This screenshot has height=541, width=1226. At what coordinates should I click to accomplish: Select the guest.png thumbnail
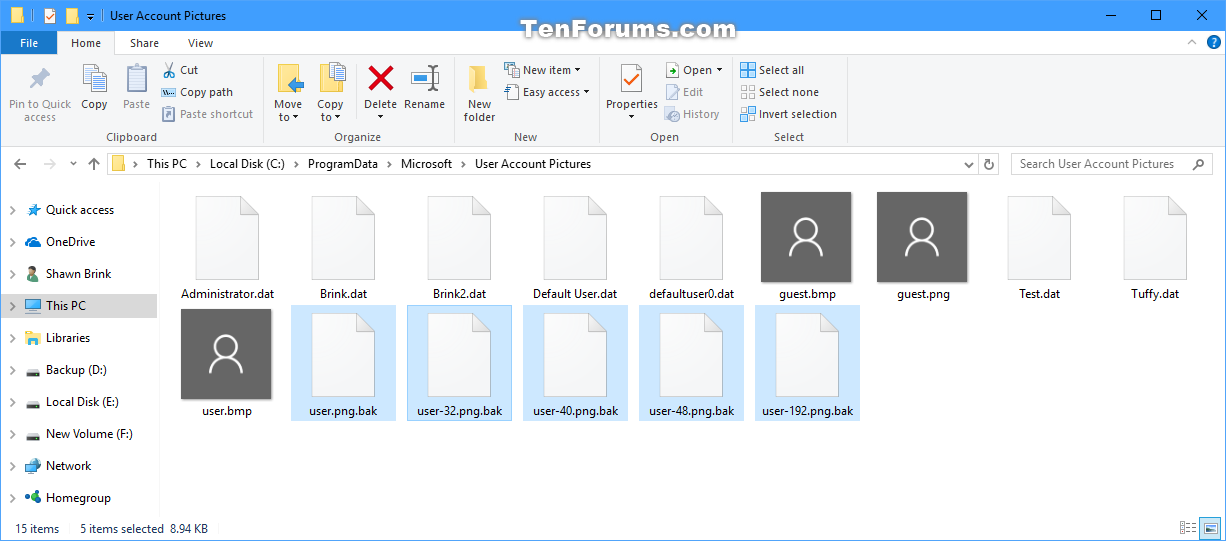pyautogui.click(x=922, y=237)
